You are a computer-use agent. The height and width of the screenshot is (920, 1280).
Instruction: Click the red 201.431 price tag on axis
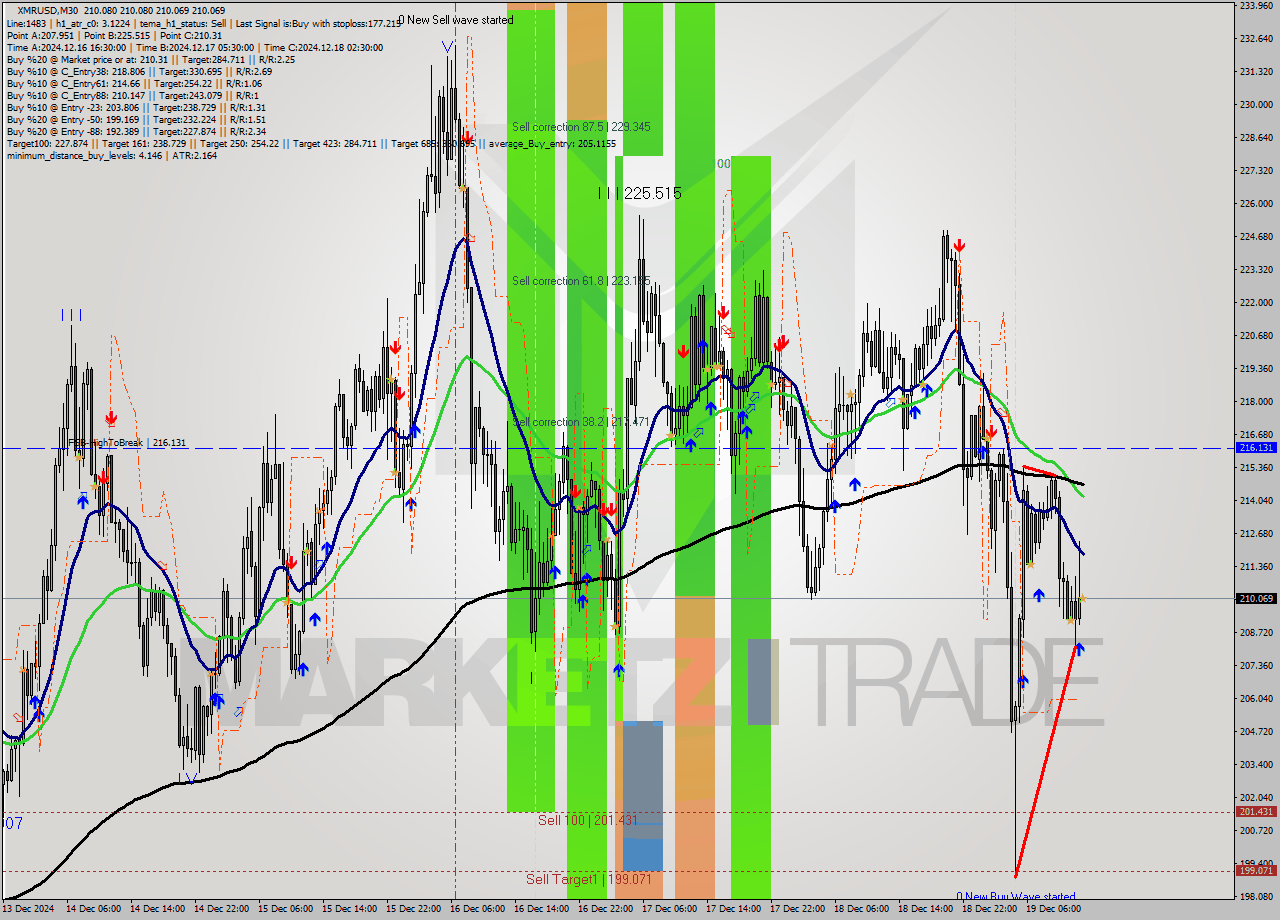1255,811
